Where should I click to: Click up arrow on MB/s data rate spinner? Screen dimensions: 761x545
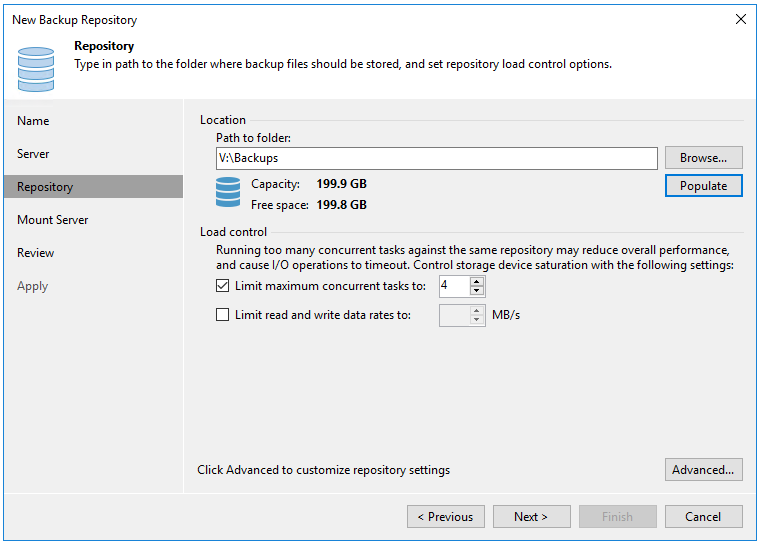(x=477, y=310)
